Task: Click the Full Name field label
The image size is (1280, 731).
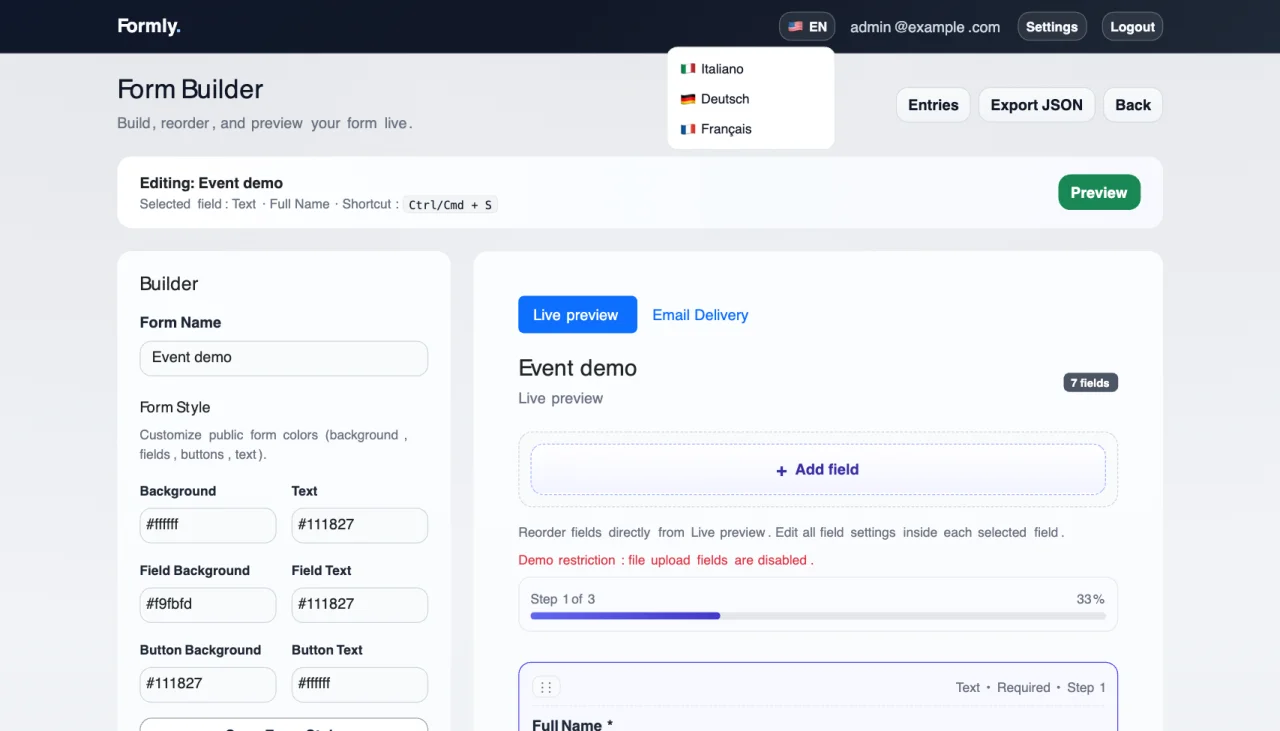Action: click(572, 724)
